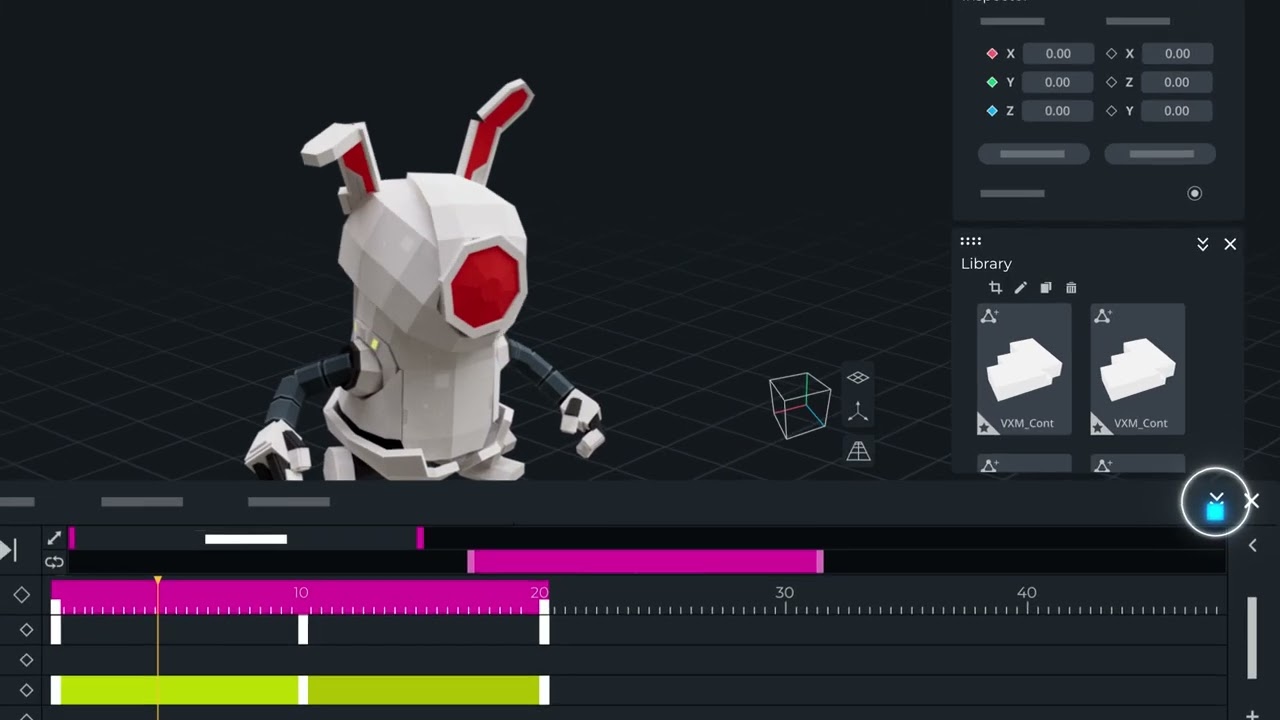Click the perspective grid icon in viewport
Image resolution: width=1280 pixels, height=720 pixels.
tap(858, 451)
